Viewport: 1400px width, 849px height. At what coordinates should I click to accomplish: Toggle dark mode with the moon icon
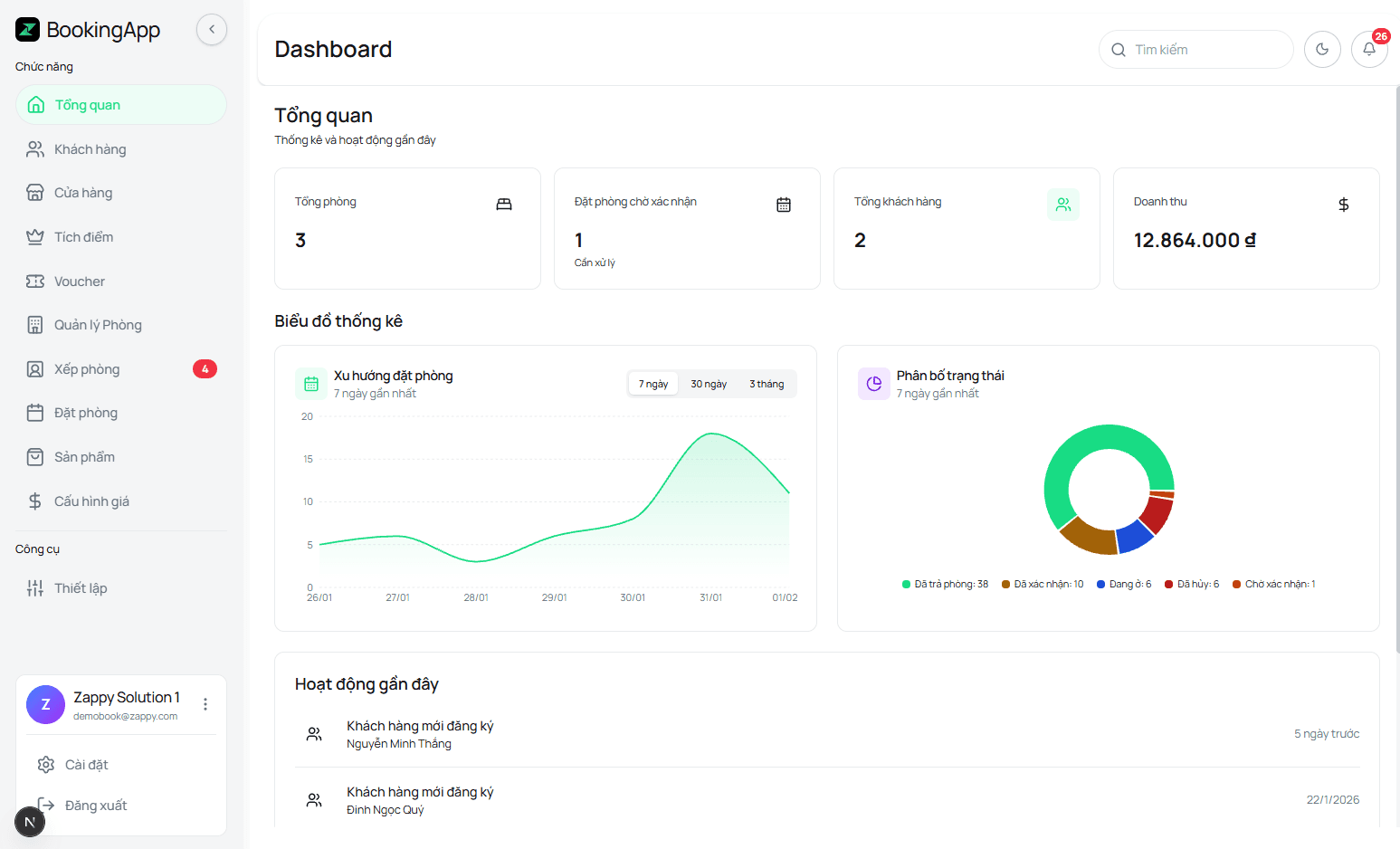(x=1322, y=49)
